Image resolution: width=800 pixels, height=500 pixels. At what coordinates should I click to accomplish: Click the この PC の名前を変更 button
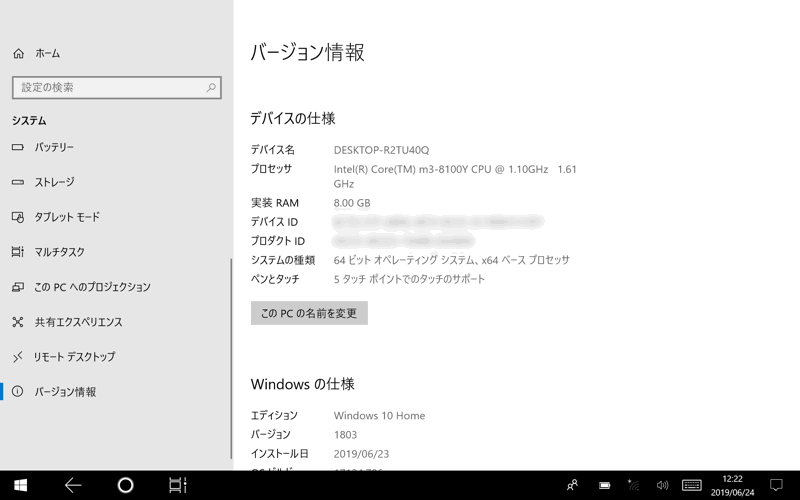click(x=309, y=313)
